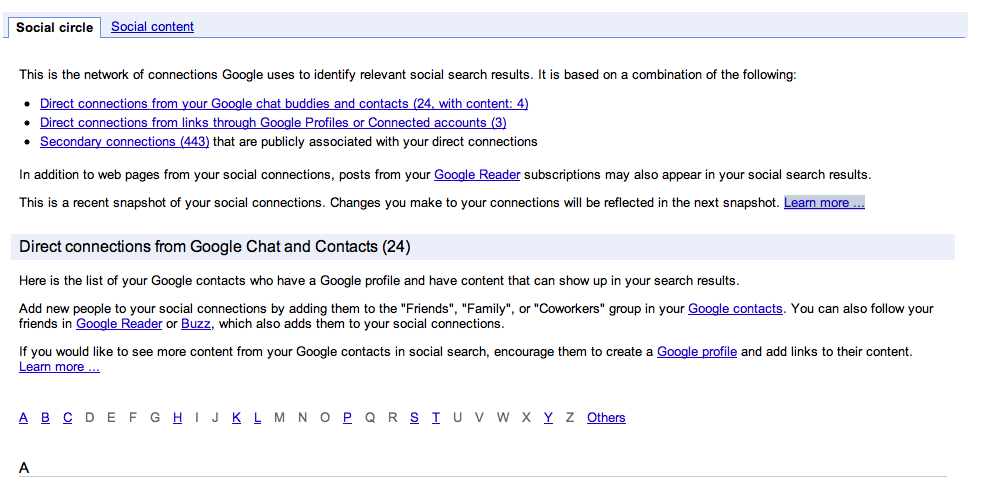Jump to letter A in alphabet index
981x485 pixels.
point(24,417)
